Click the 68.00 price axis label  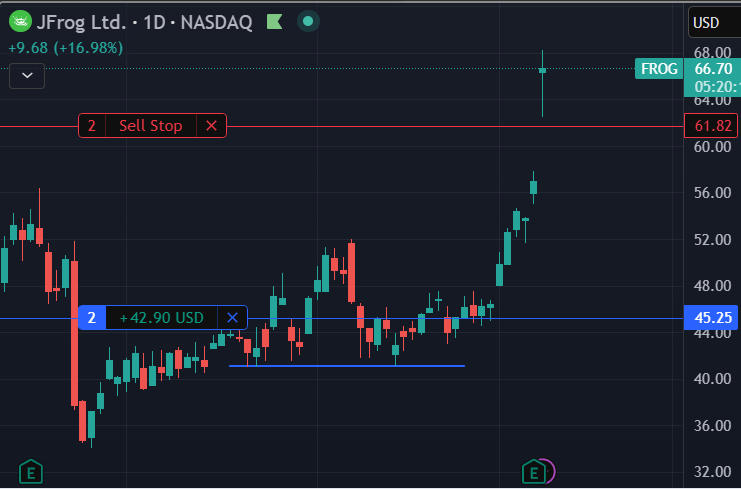click(x=713, y=52)
